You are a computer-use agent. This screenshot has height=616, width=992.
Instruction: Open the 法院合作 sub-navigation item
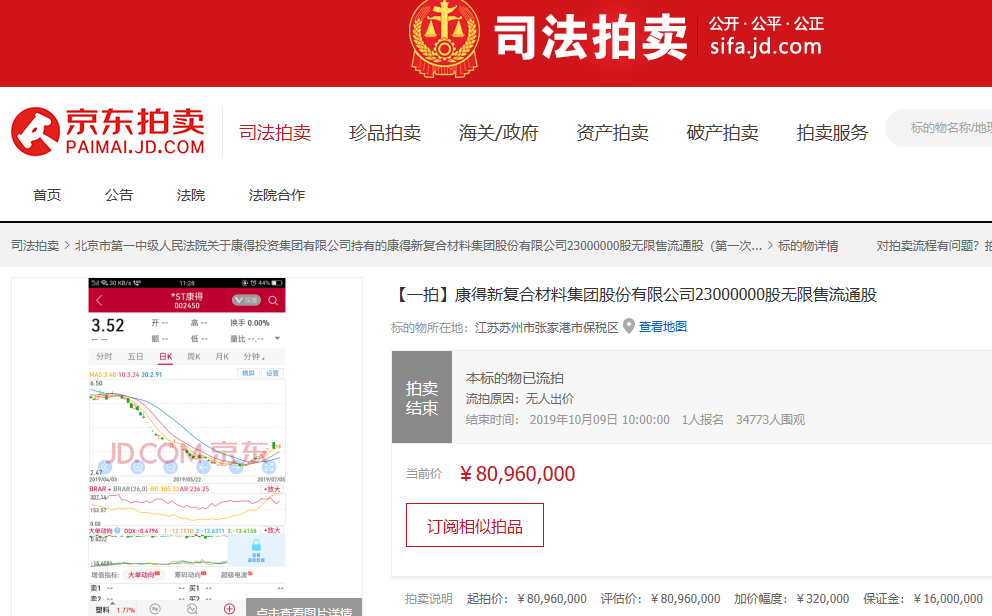pyautogui.click(x=277, y=195)
